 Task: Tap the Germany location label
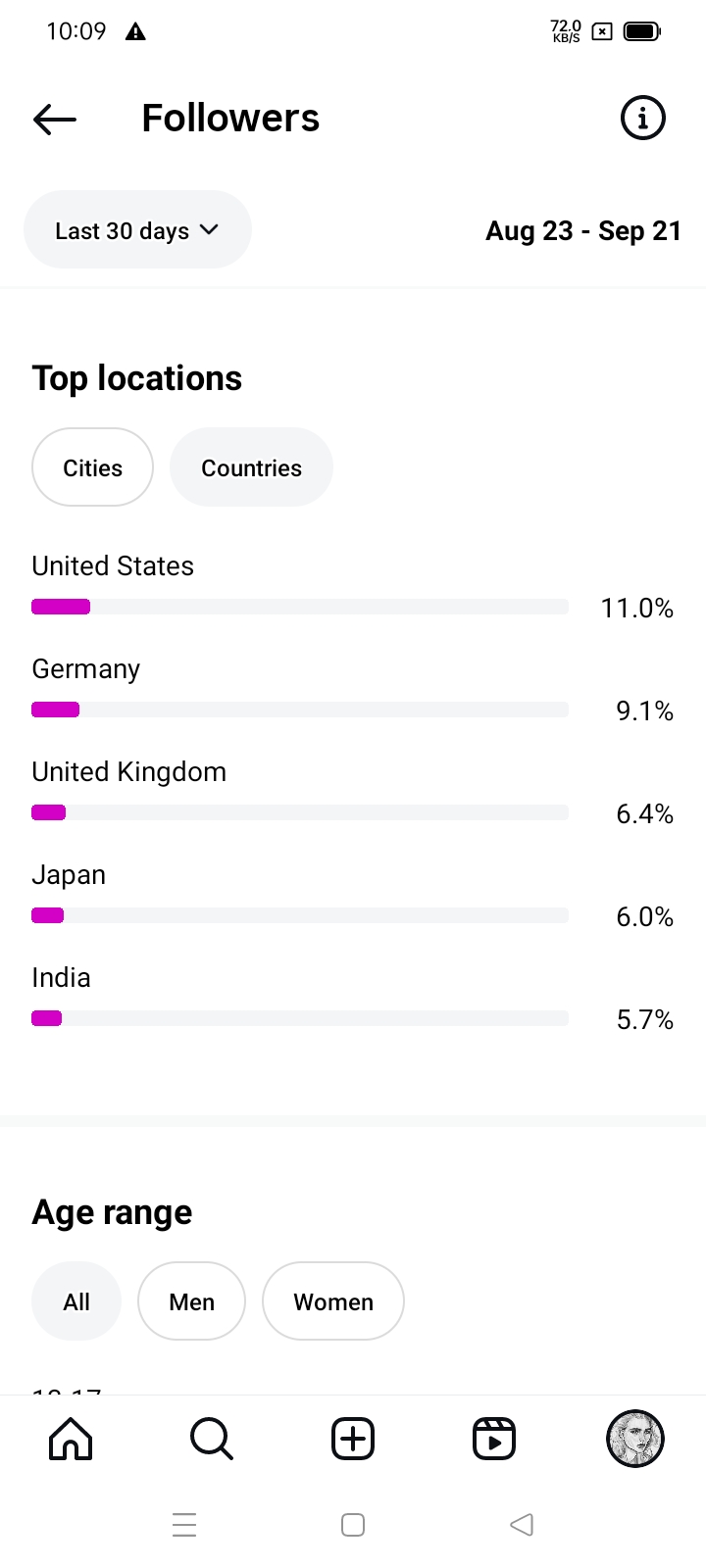[86, 669]
